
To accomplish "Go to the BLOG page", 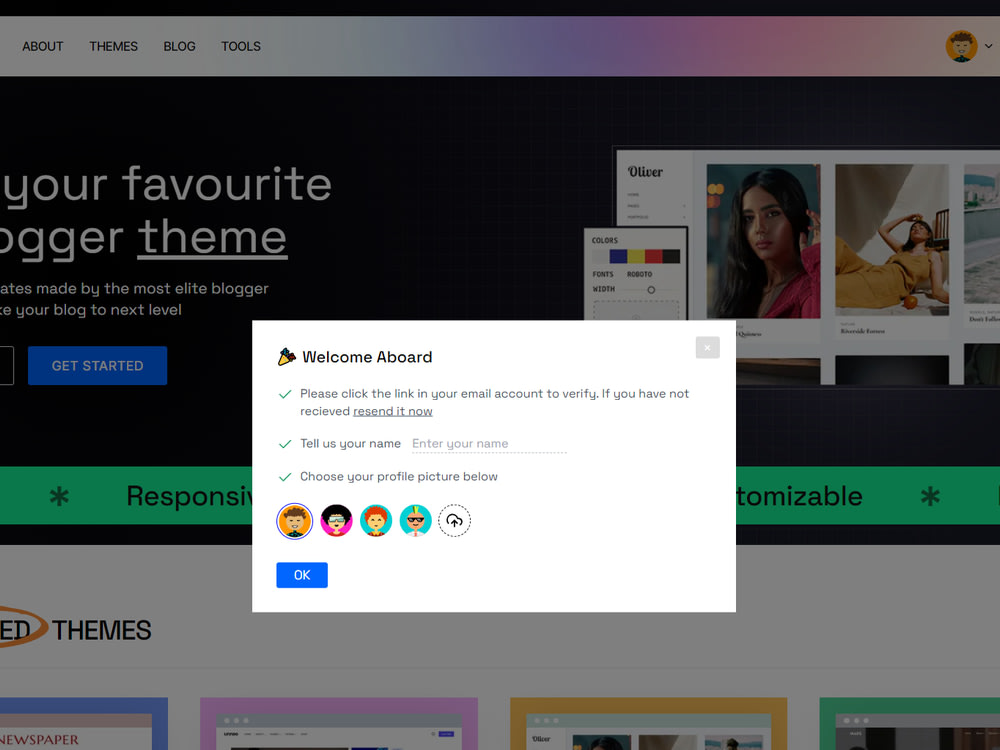I will (x=179, y=47).
